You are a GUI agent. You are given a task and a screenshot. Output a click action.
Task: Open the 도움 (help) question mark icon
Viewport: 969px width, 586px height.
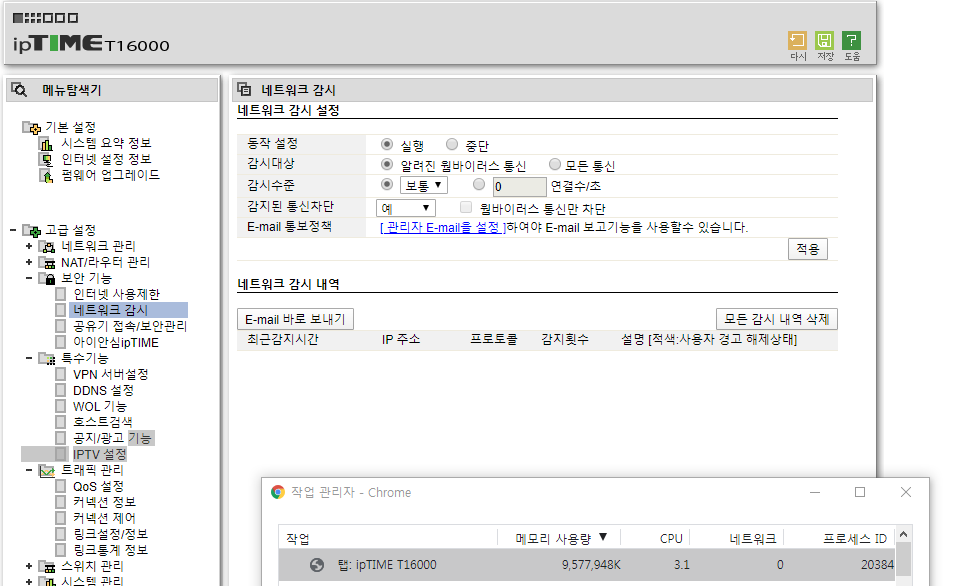[x=852, y=41]
